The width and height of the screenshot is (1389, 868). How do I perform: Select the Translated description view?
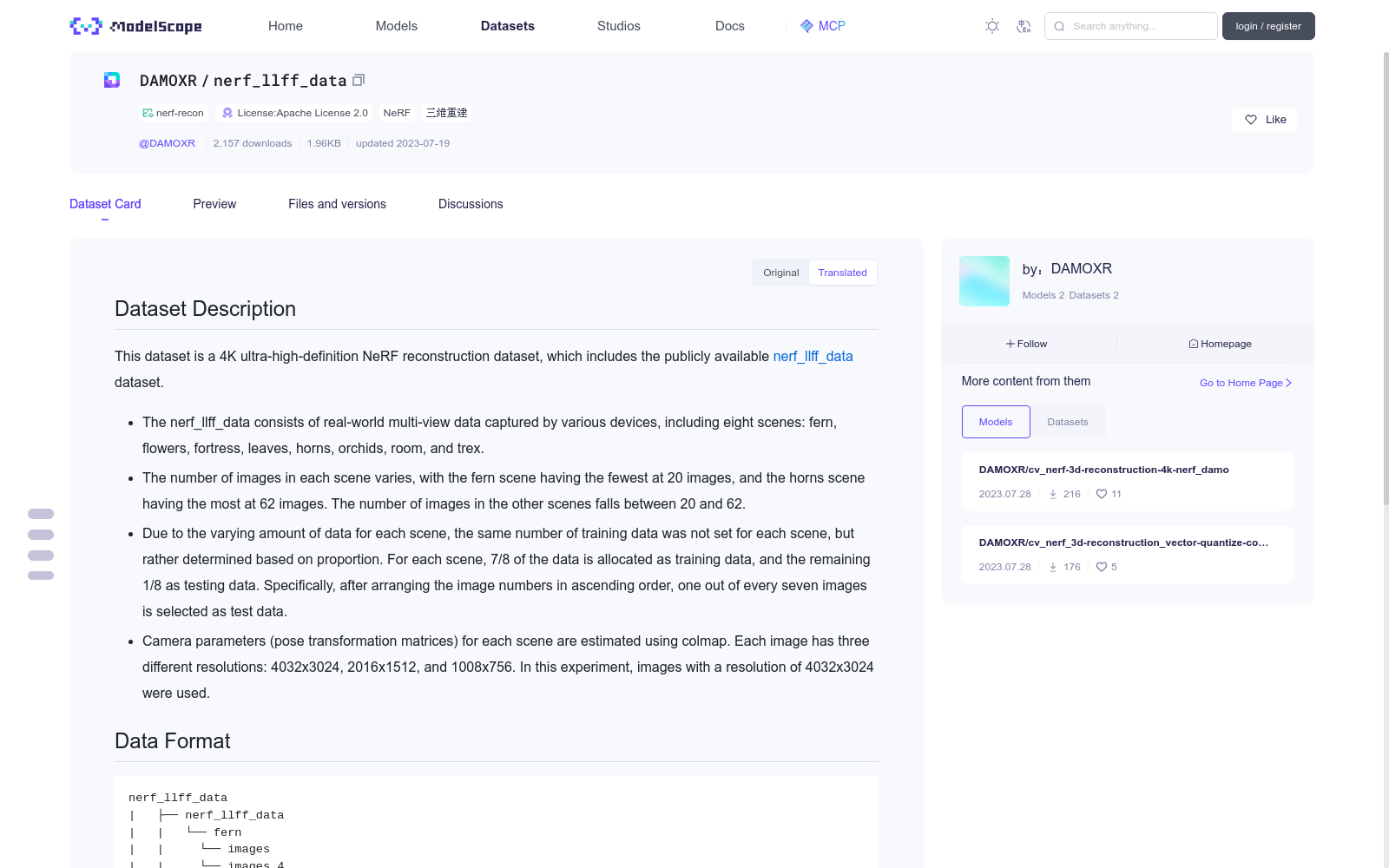pos(842,273)
